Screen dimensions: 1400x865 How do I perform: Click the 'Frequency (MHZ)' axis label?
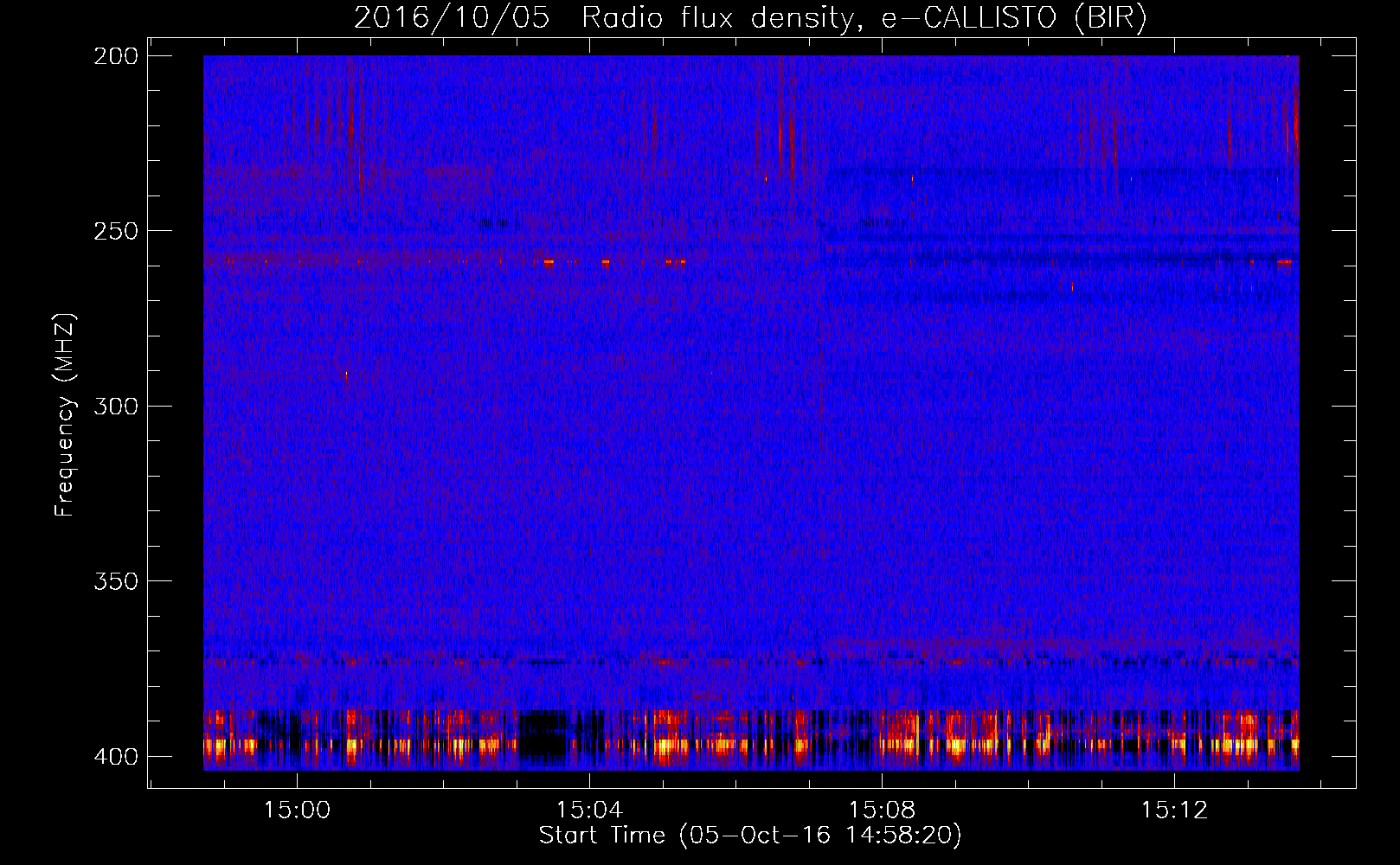[66, 415]
